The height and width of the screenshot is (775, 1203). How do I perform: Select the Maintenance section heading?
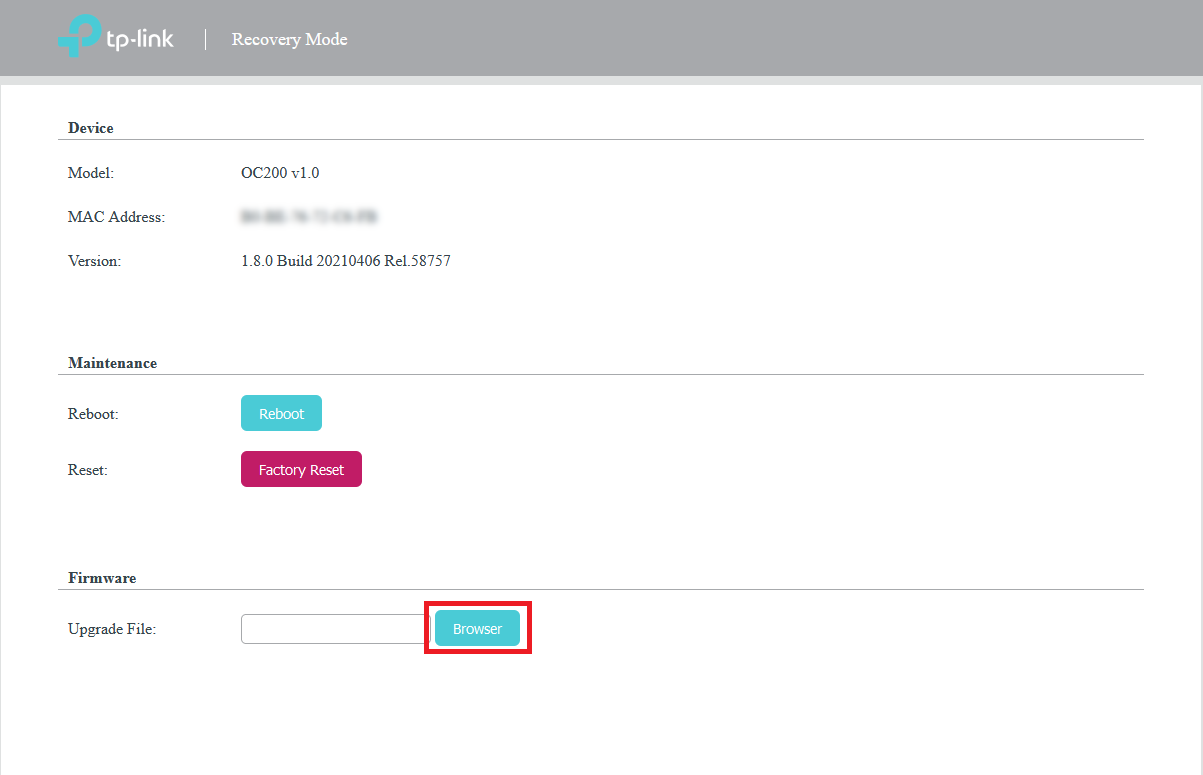(x=112, y=363)
